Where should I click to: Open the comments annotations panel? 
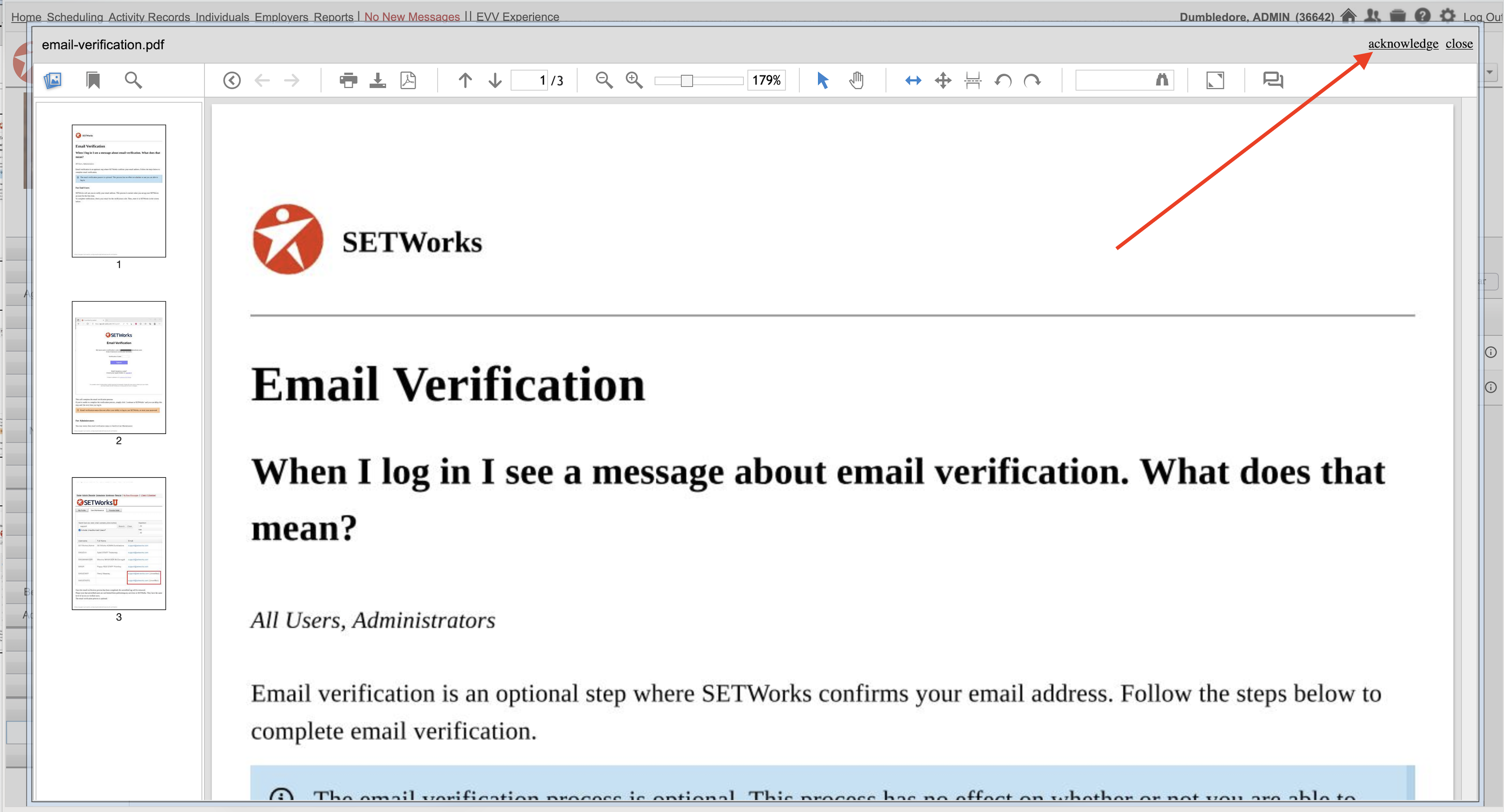[x=1273, y=80]
